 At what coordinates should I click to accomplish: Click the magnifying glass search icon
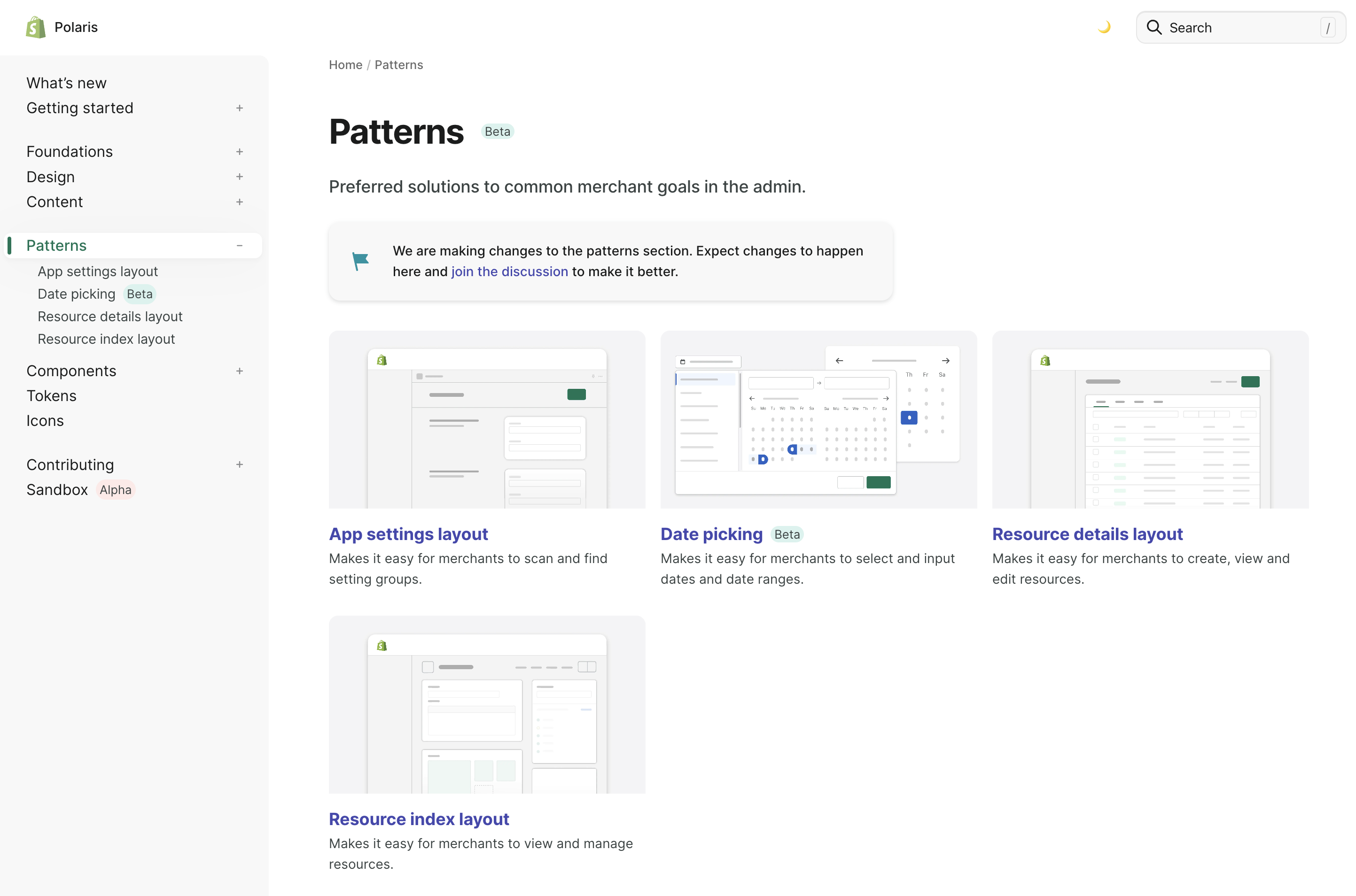(1153, 27)
